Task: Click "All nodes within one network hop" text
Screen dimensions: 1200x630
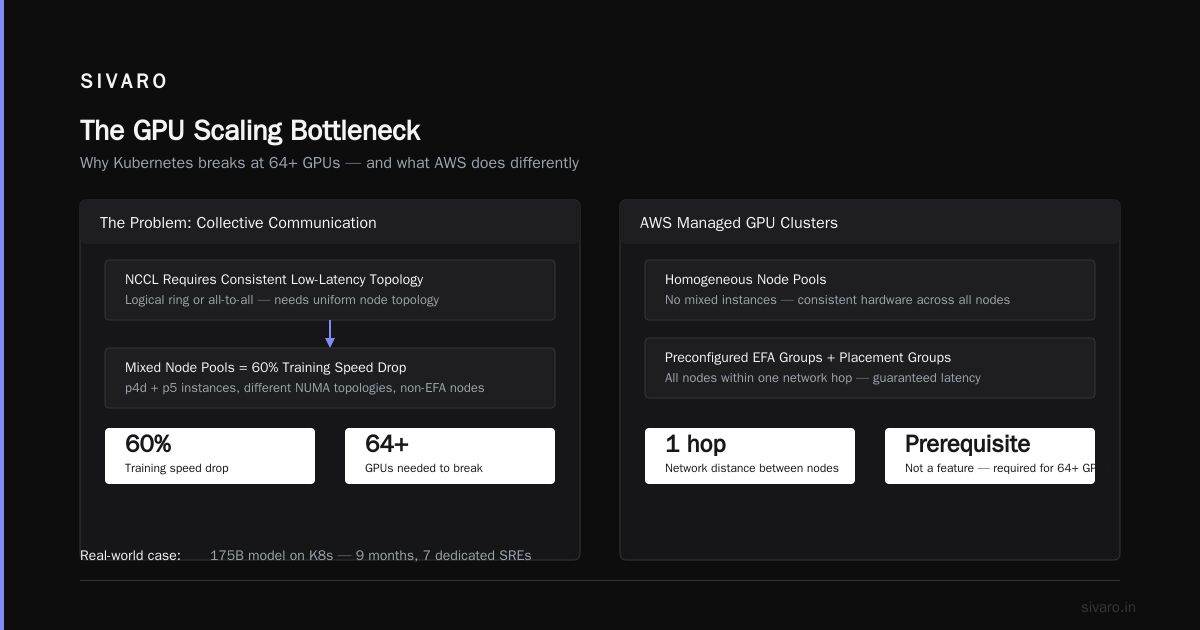Action: [x=823, y=378]
